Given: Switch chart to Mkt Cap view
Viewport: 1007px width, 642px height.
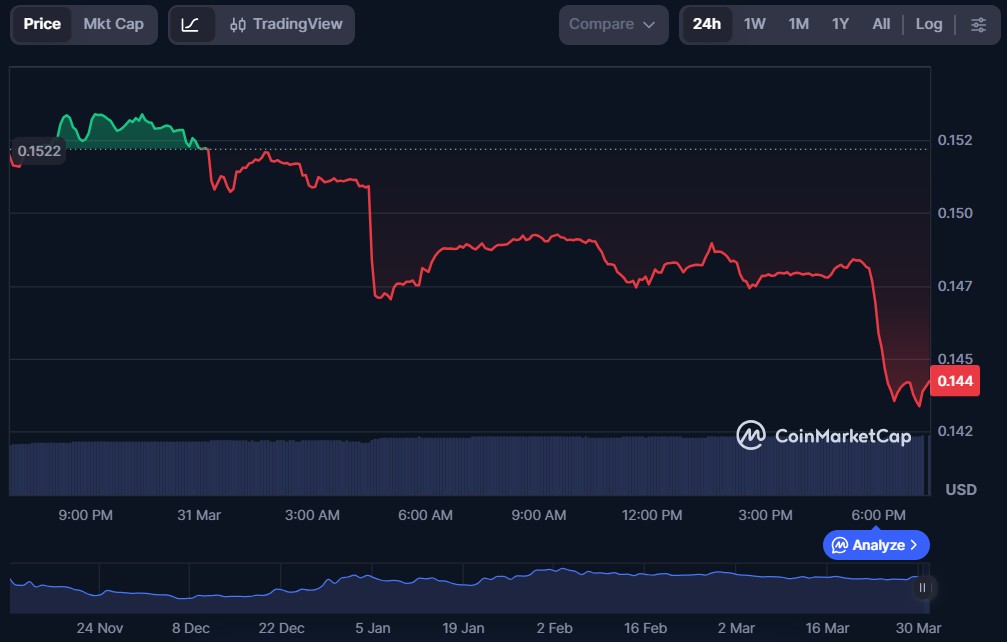Looking at the screenshot, I should point(113,24).
